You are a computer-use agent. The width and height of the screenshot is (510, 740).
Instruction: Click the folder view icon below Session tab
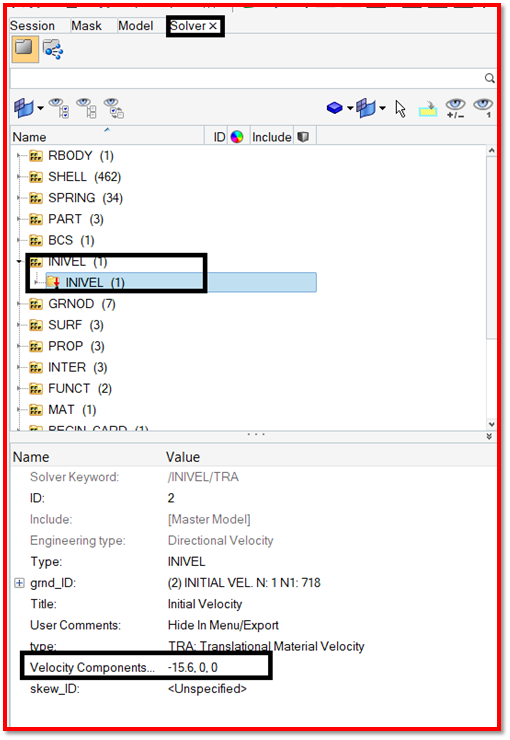click(25, 50)
